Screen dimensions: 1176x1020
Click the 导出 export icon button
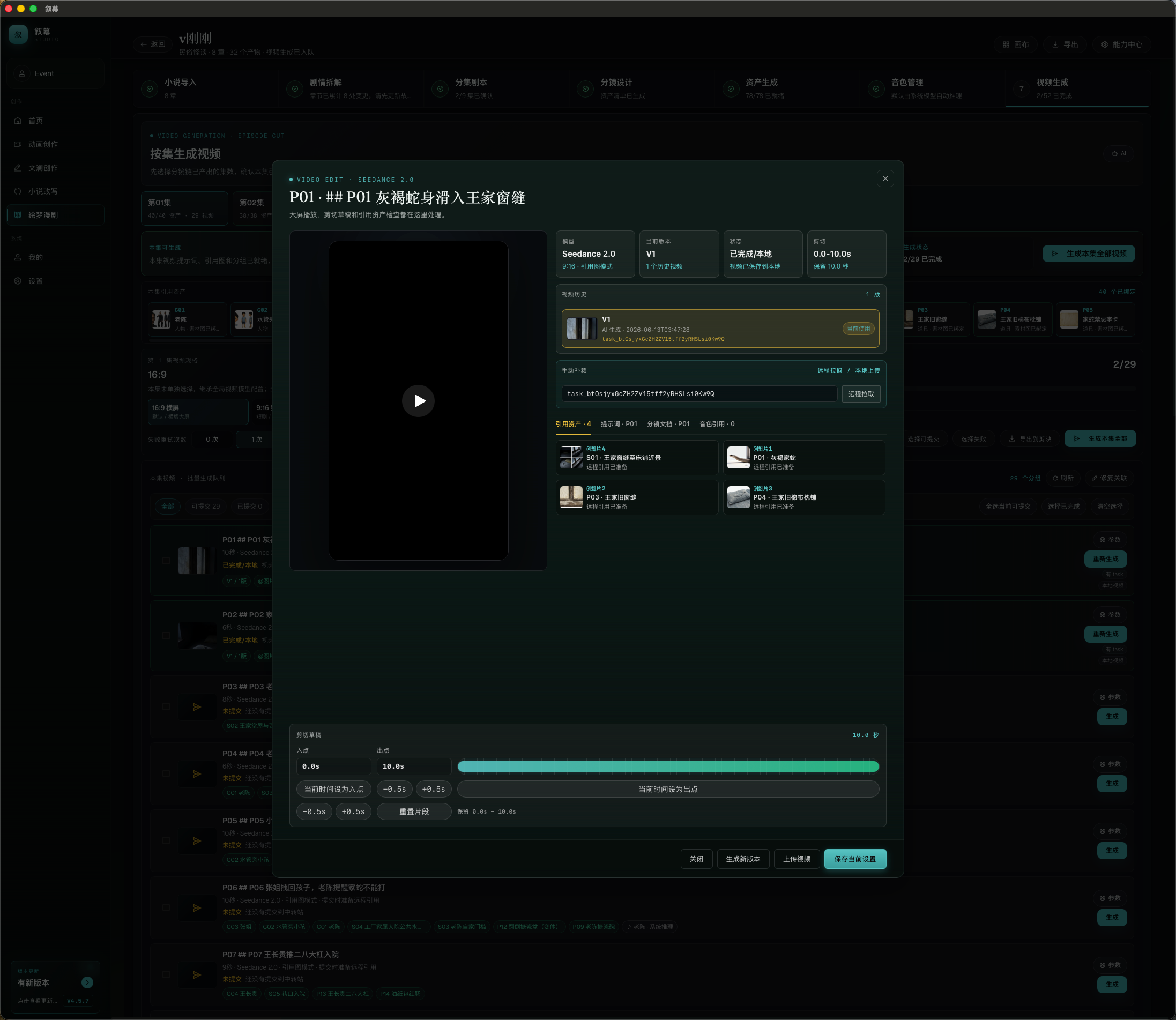1065,44
